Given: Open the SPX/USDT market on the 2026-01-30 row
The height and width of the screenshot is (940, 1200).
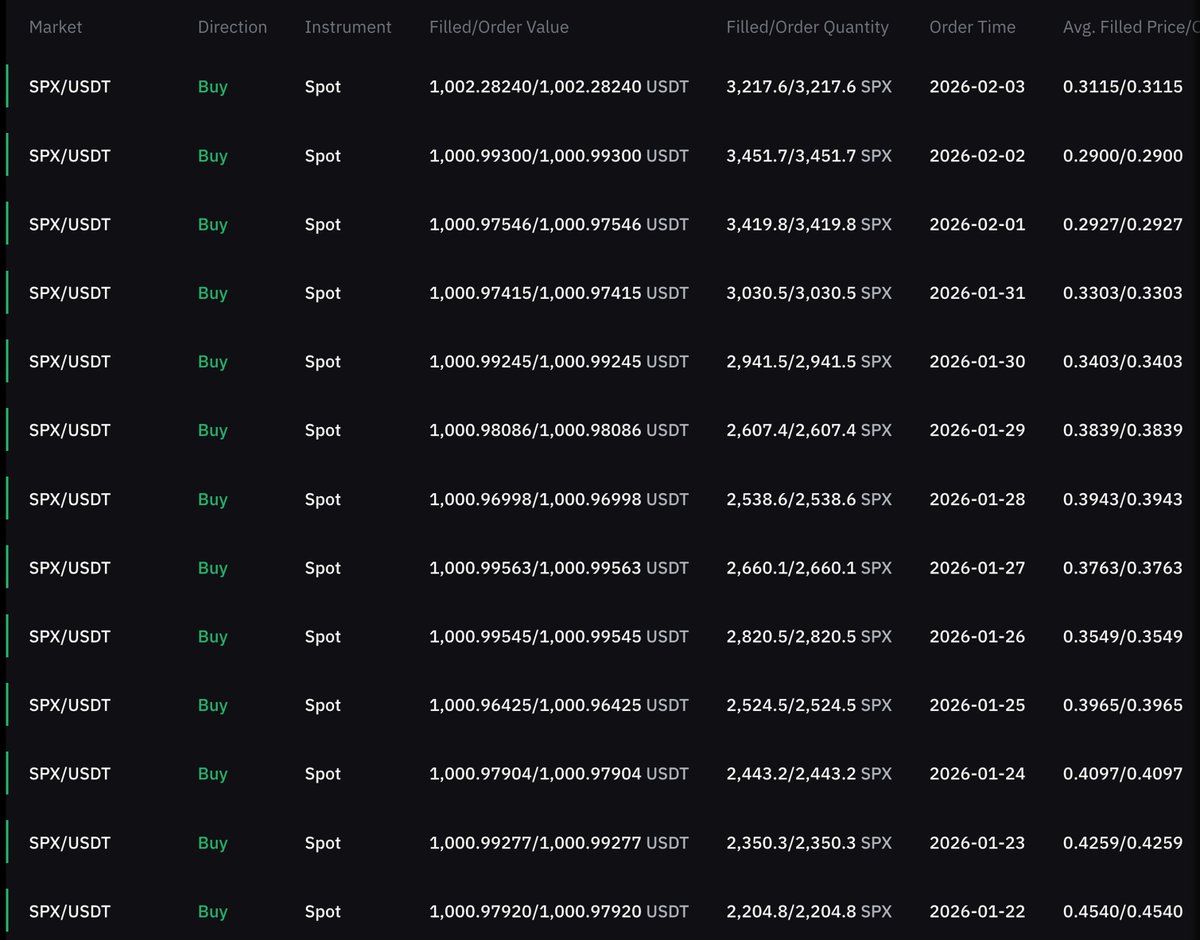Looking at the screenshot, I should click(69, 361).
